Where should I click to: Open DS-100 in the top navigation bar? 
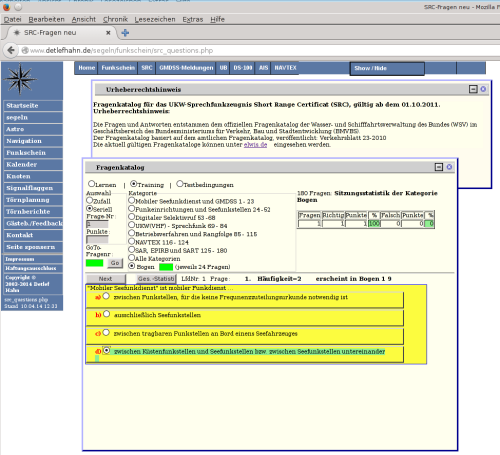tap(243, 68)
